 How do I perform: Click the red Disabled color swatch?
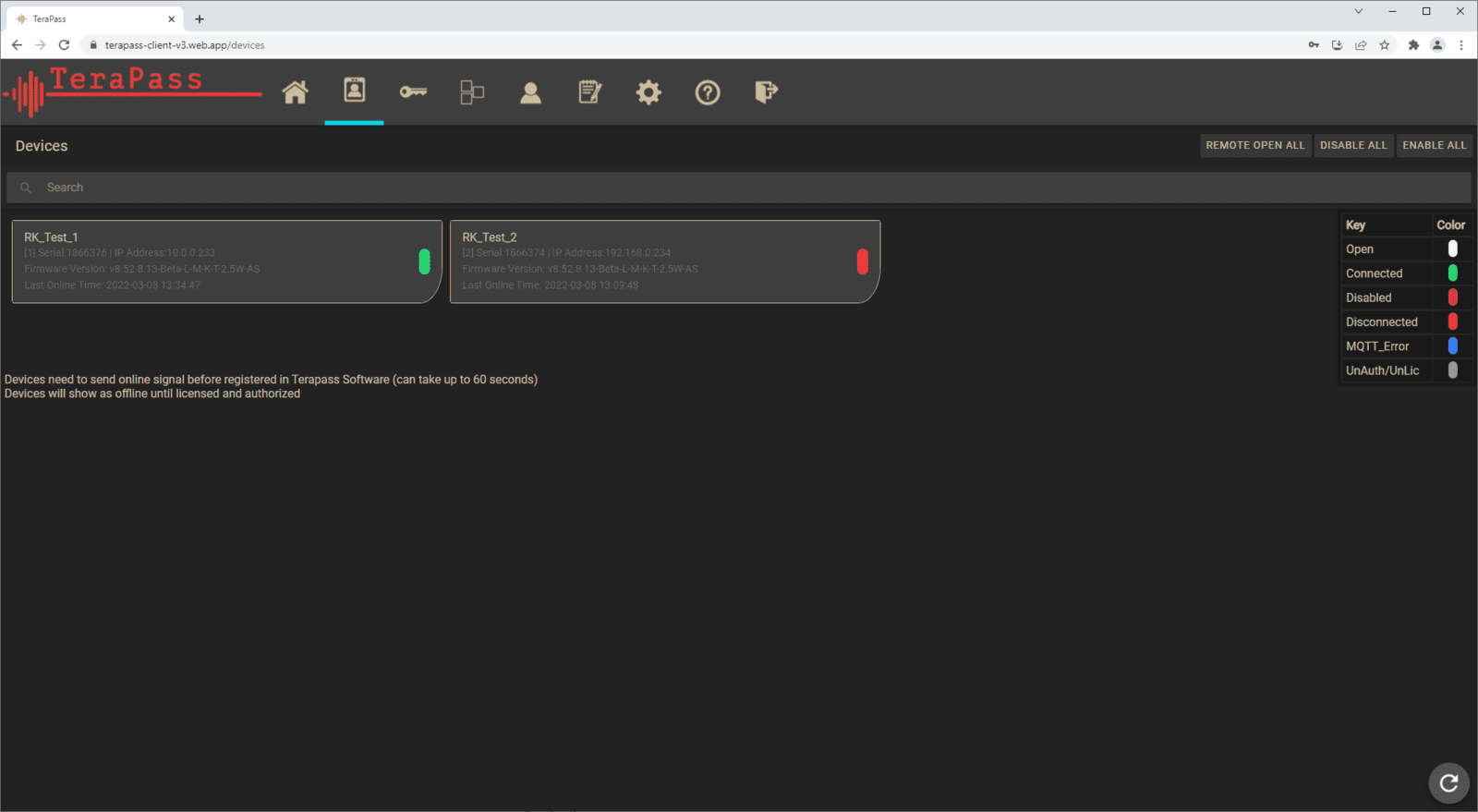(1452, 297)
